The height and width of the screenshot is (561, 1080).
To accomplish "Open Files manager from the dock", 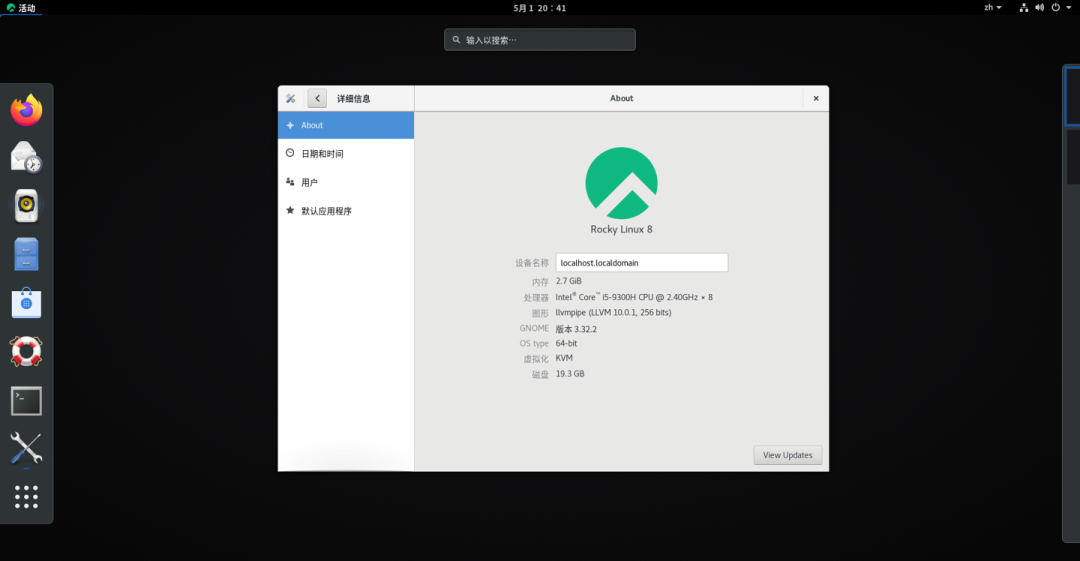I will point(26,254).
